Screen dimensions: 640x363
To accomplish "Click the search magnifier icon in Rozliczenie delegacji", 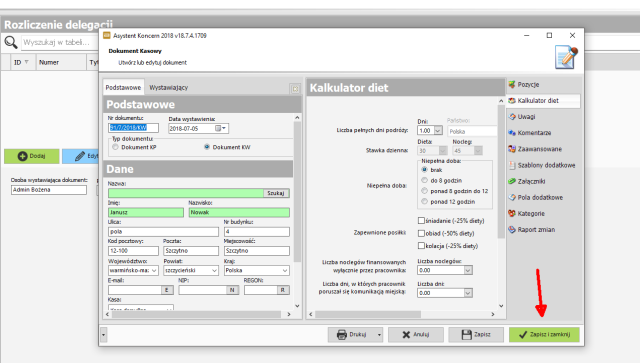I will (11, 42).
